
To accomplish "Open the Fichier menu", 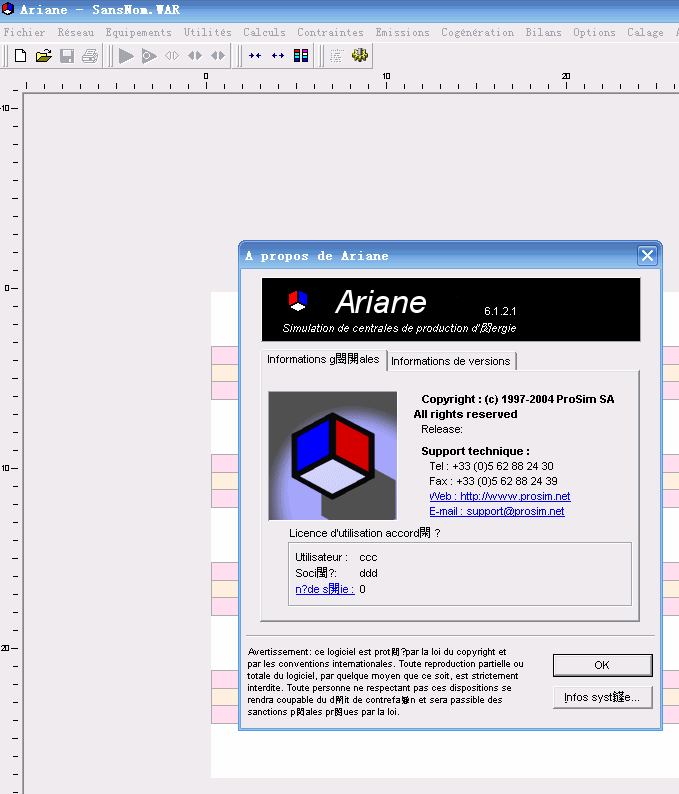I will pyautogui.click(x=24, y=32).
